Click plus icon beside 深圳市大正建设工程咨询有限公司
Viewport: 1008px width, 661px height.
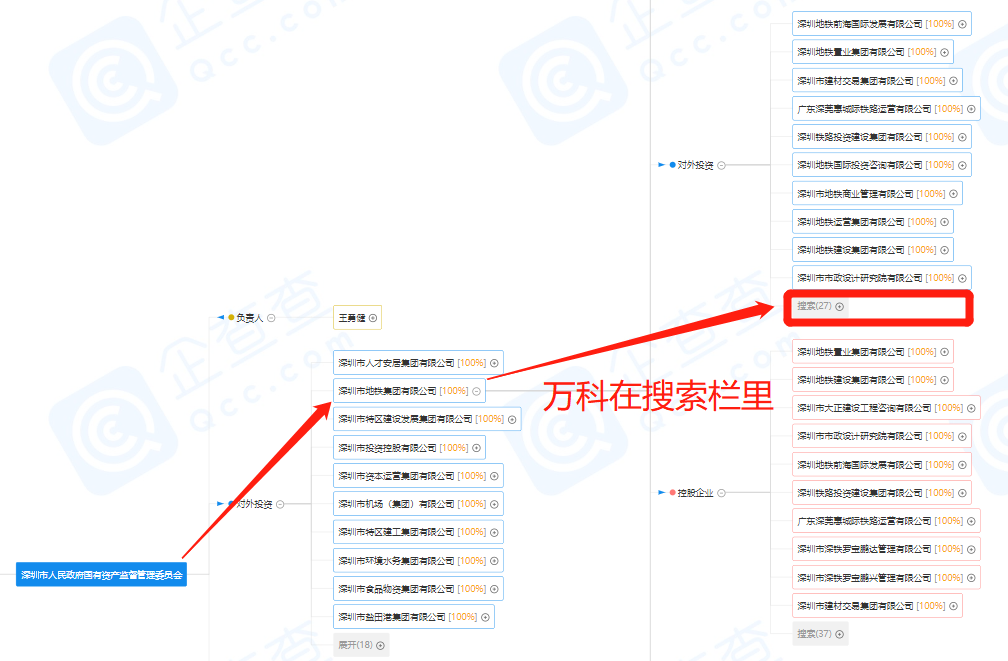point(971,408)
